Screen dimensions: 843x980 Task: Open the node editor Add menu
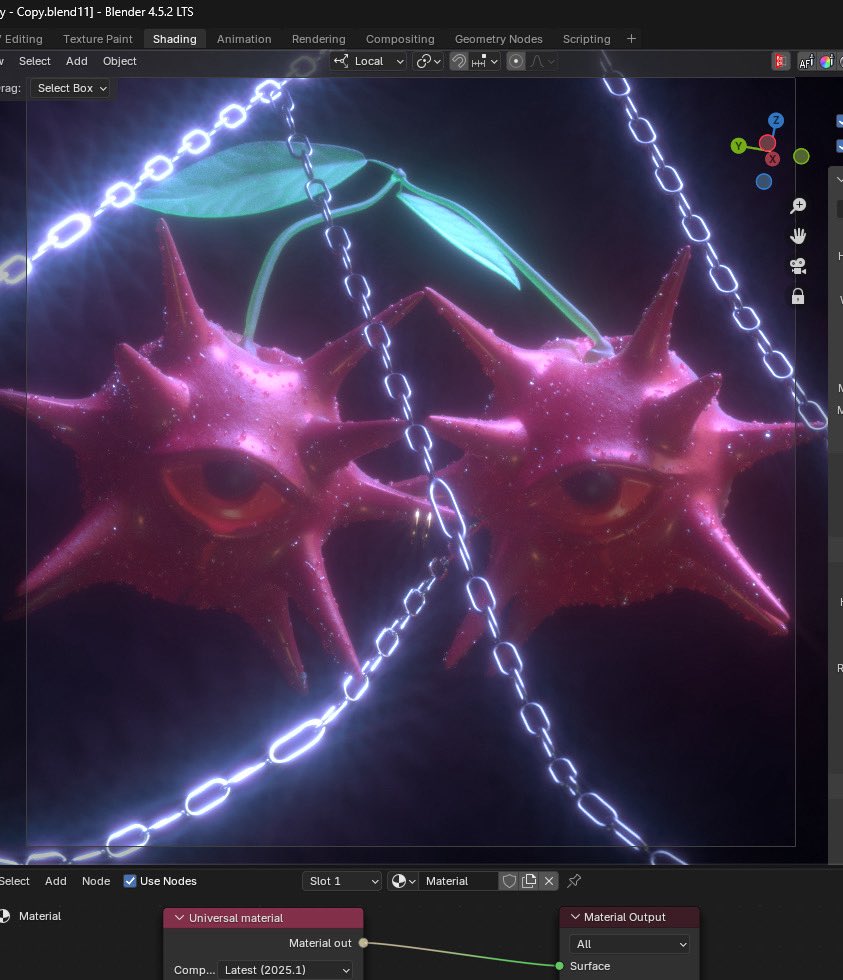56,881
